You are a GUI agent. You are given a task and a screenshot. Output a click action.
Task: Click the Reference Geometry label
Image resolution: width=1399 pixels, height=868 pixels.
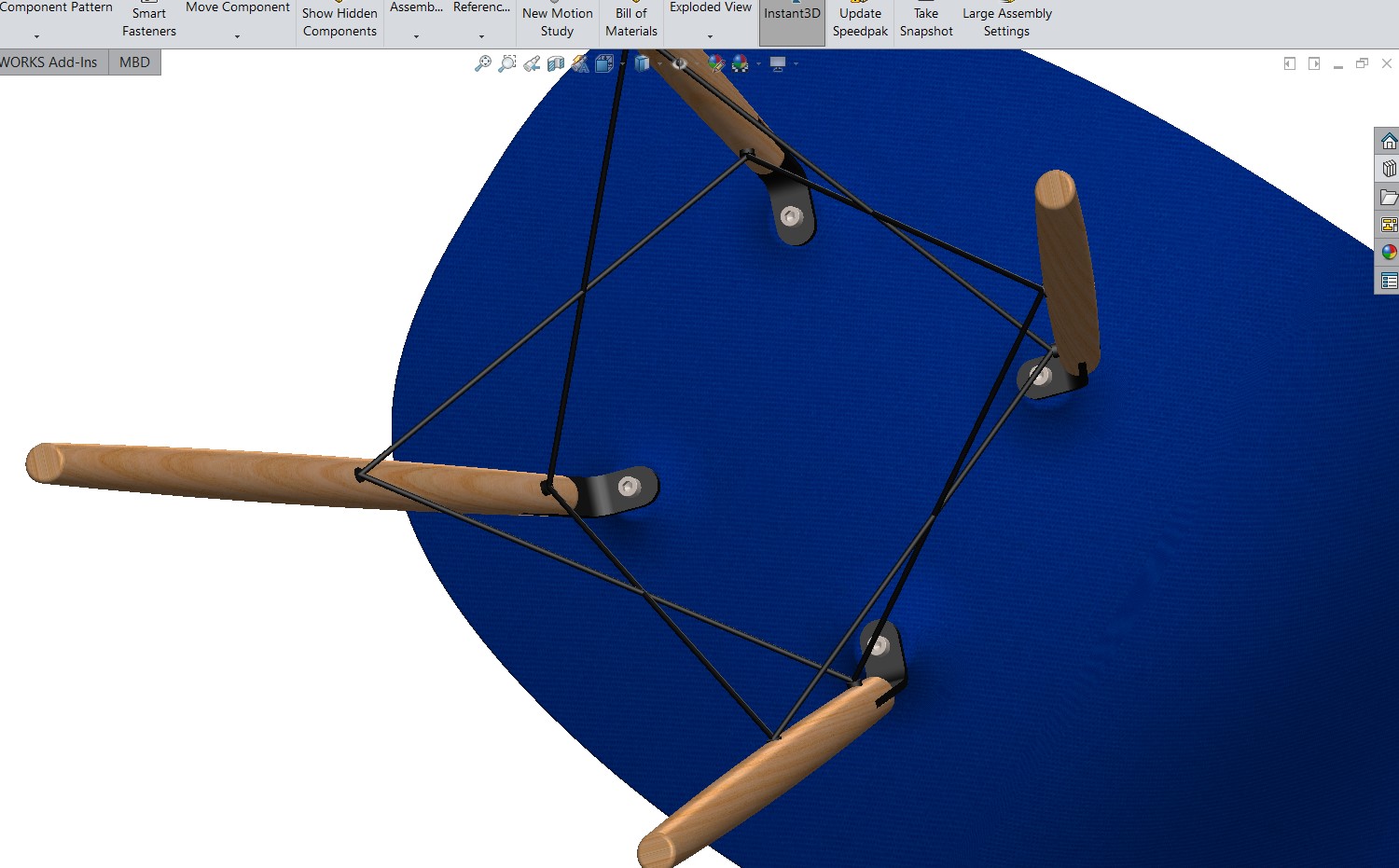coord(481,7)
